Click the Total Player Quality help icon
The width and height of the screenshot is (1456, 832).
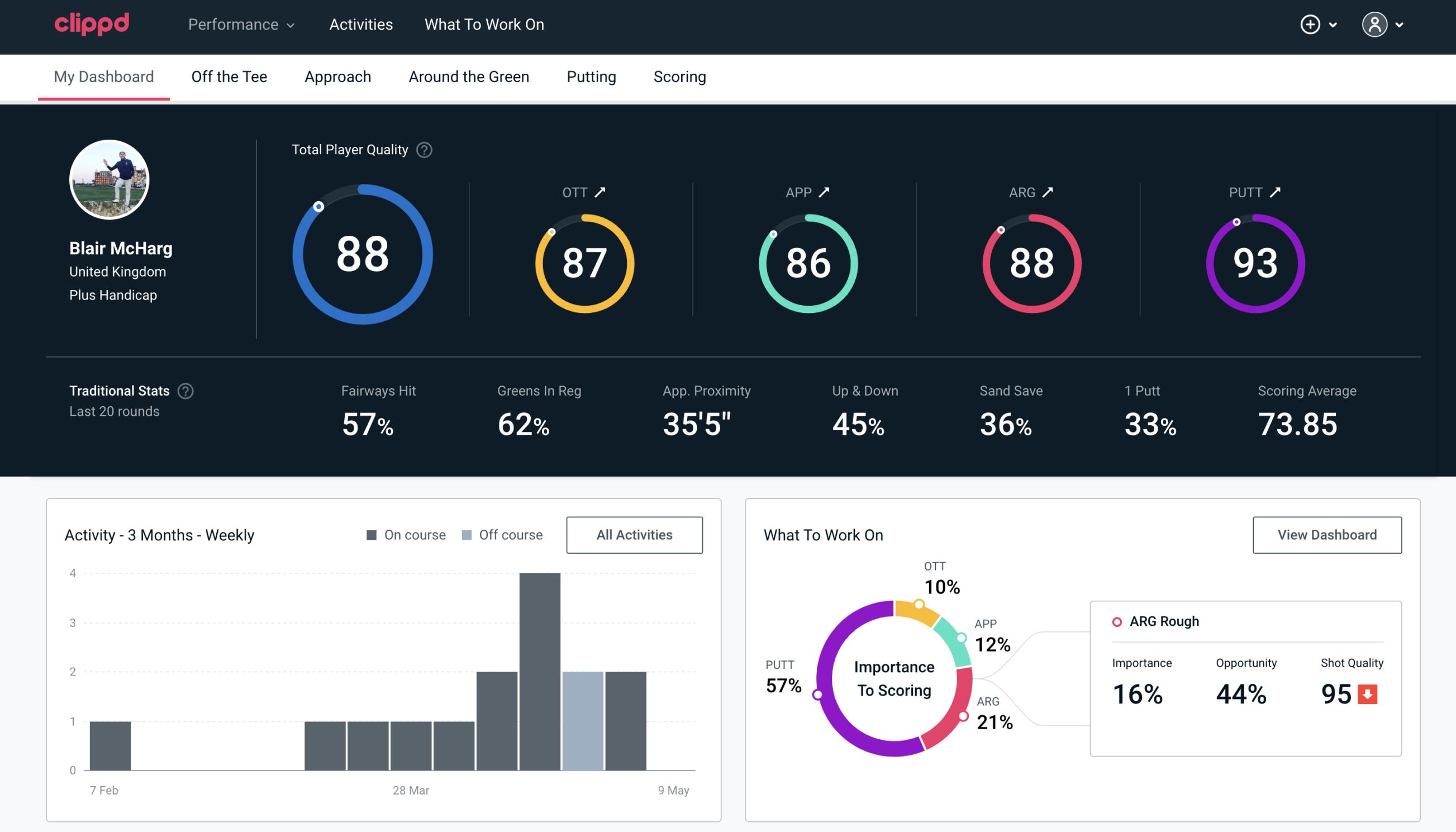click(422, 149)
